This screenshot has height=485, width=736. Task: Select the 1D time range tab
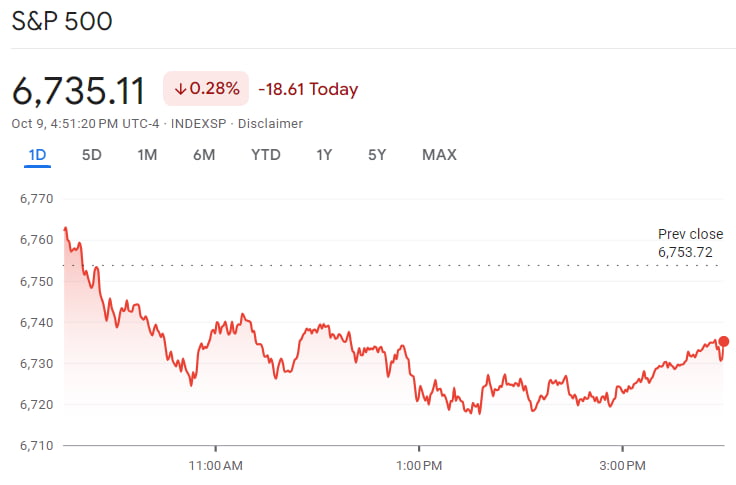click(37, 155)
